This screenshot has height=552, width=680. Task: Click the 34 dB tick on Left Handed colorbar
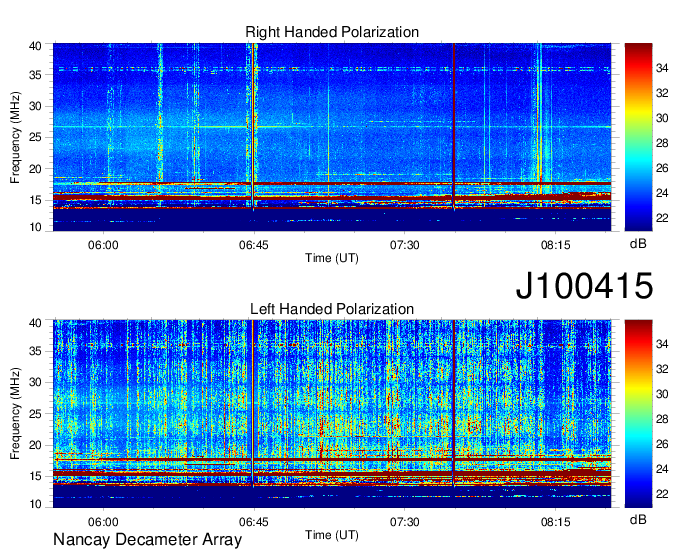[662, 345]
